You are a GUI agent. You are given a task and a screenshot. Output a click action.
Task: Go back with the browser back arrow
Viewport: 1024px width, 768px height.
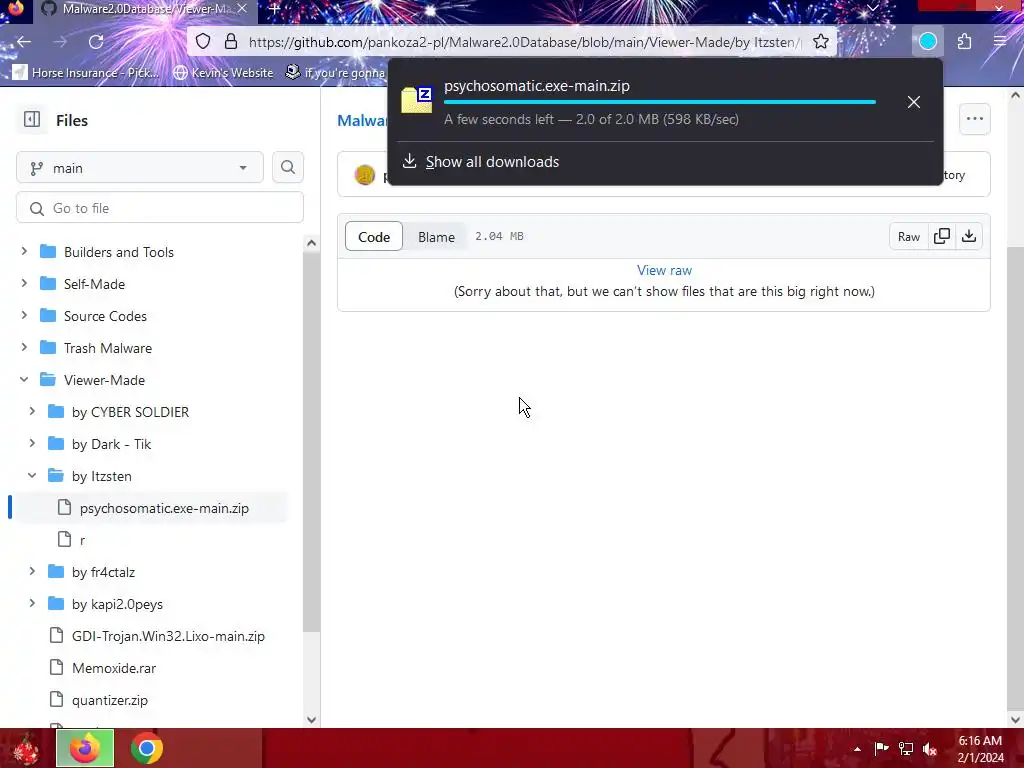[x=24, y=42]
